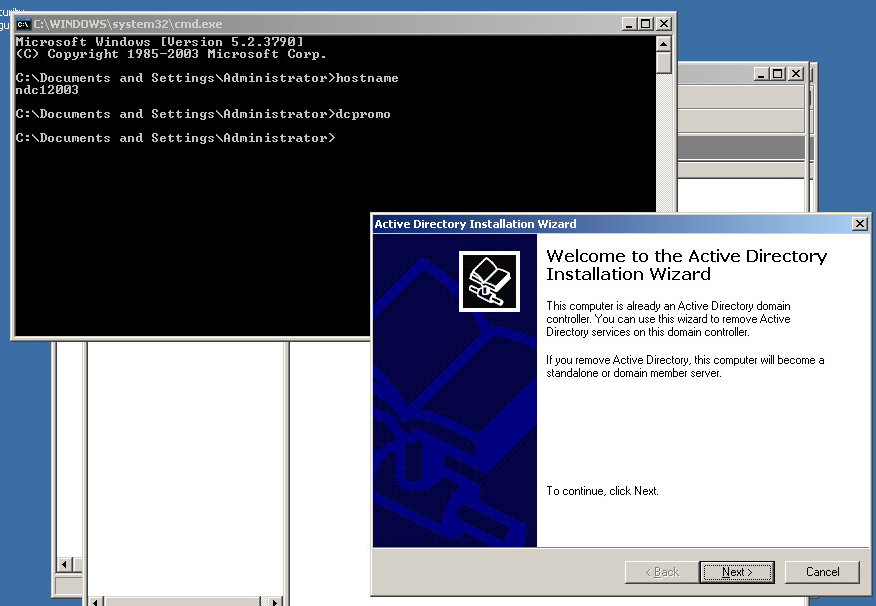Minimize the cmd.exe window
The image size is (876, 606).
click(x=629, y=24)
